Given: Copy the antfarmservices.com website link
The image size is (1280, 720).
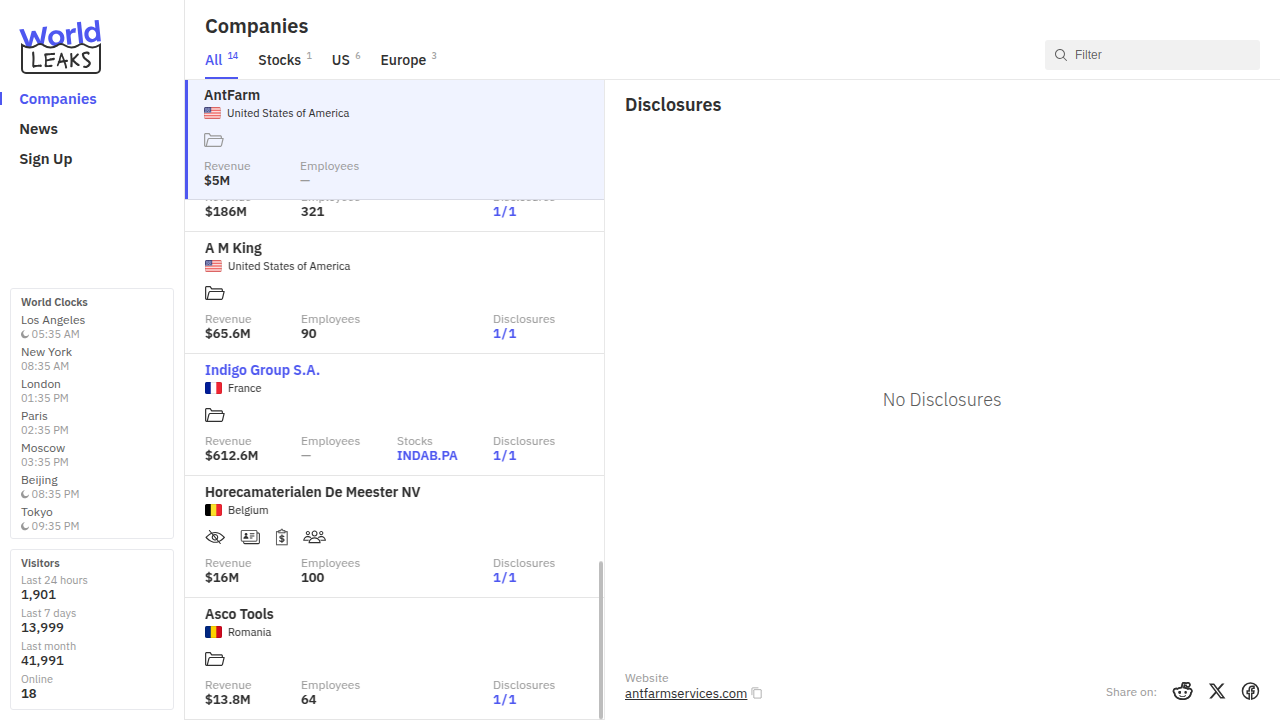Looking at the screenshot, I should [757, 694].
